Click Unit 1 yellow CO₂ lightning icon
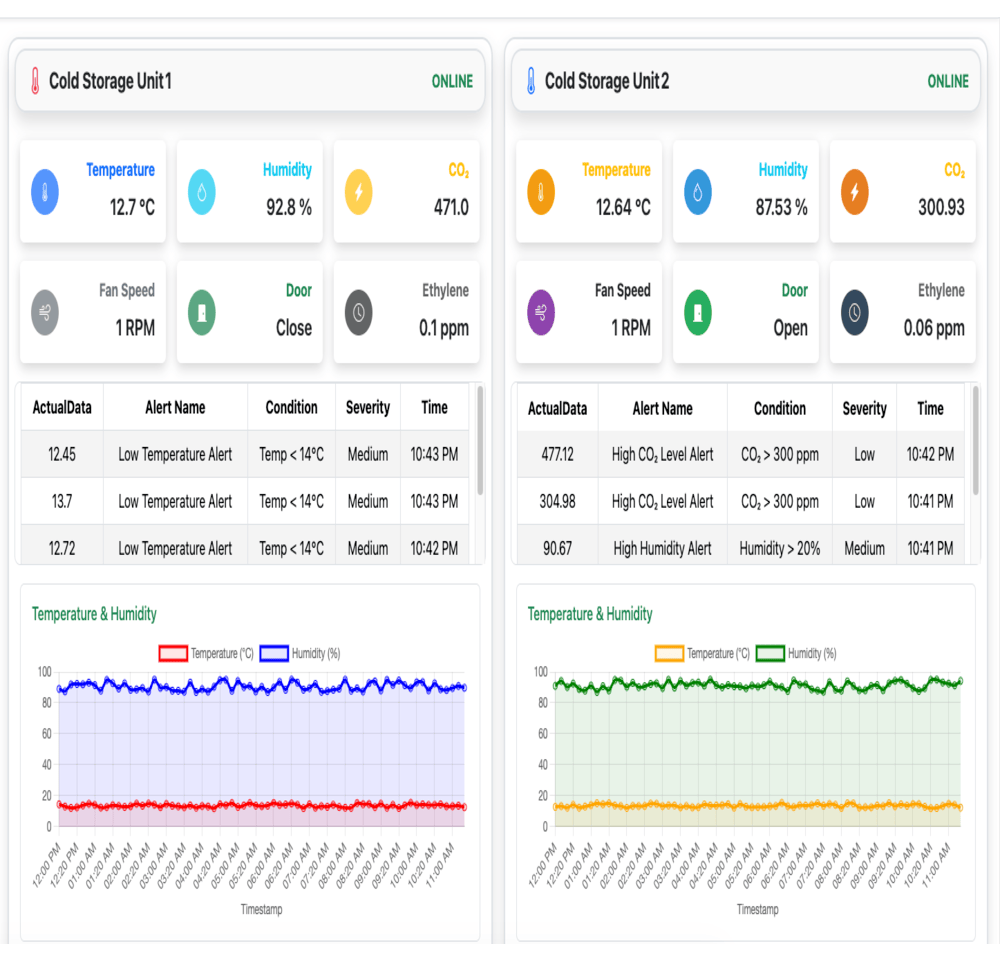This screenshot has height=954, width=1000. point(358,192)
